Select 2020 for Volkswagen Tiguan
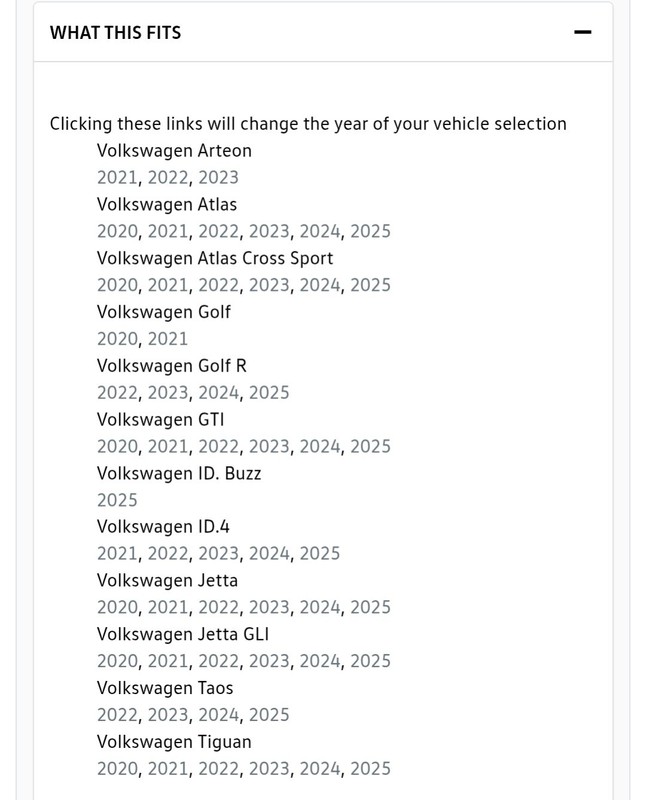Viewport: 646px width, 800px height. coord(117,768)
